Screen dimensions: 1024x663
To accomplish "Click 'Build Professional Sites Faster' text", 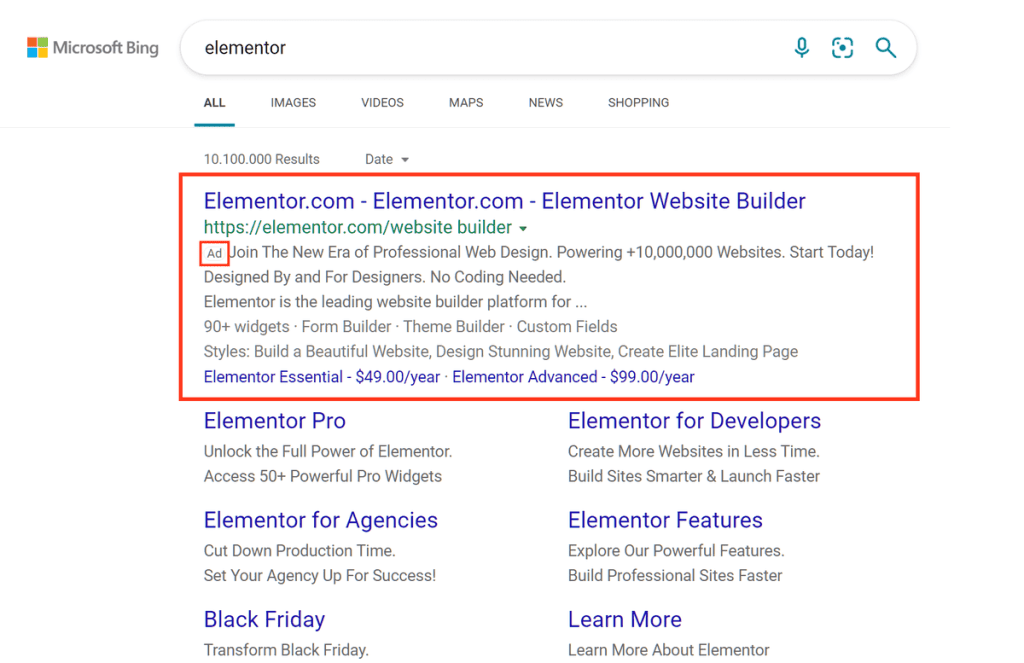I will coord(675,575).
